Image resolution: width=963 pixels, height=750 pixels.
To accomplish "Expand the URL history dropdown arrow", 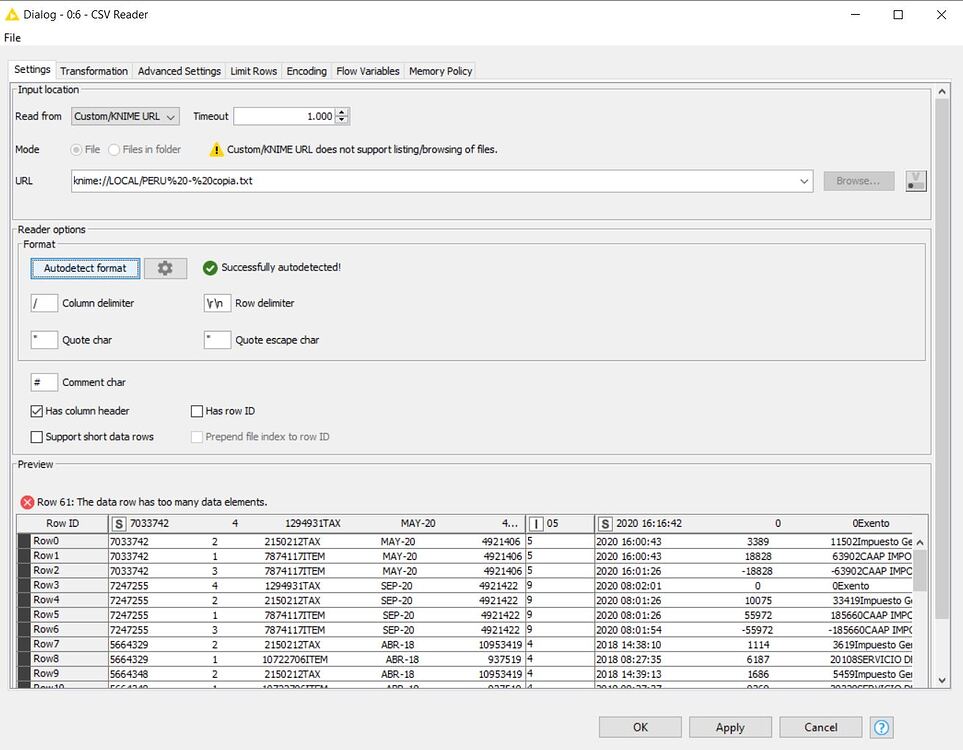I will (804, 181).
